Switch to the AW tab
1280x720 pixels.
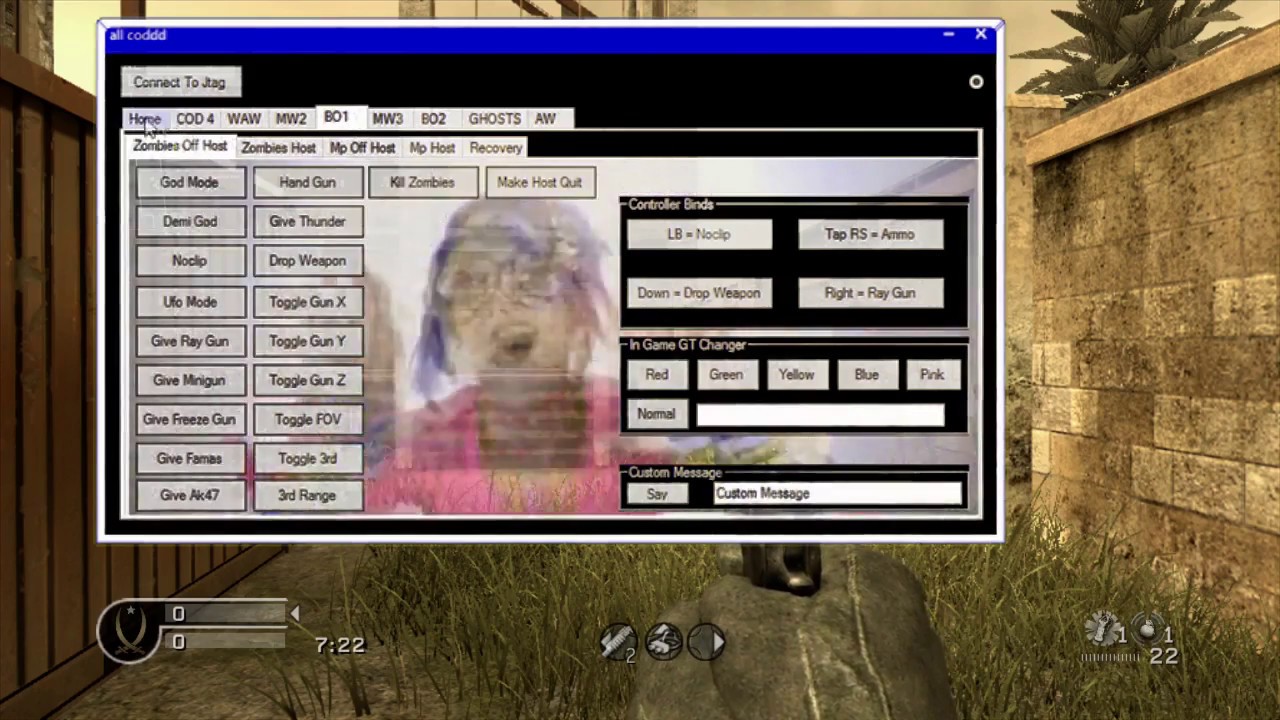pos(545,119)
